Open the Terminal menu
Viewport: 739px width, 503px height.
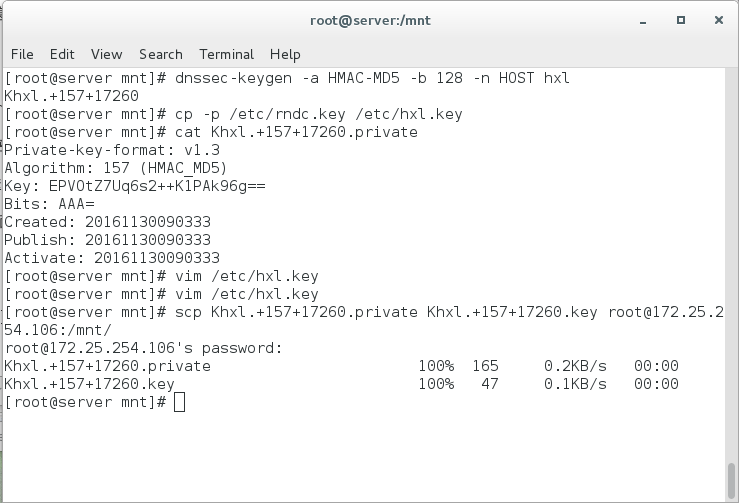click(x=226, y=54)
